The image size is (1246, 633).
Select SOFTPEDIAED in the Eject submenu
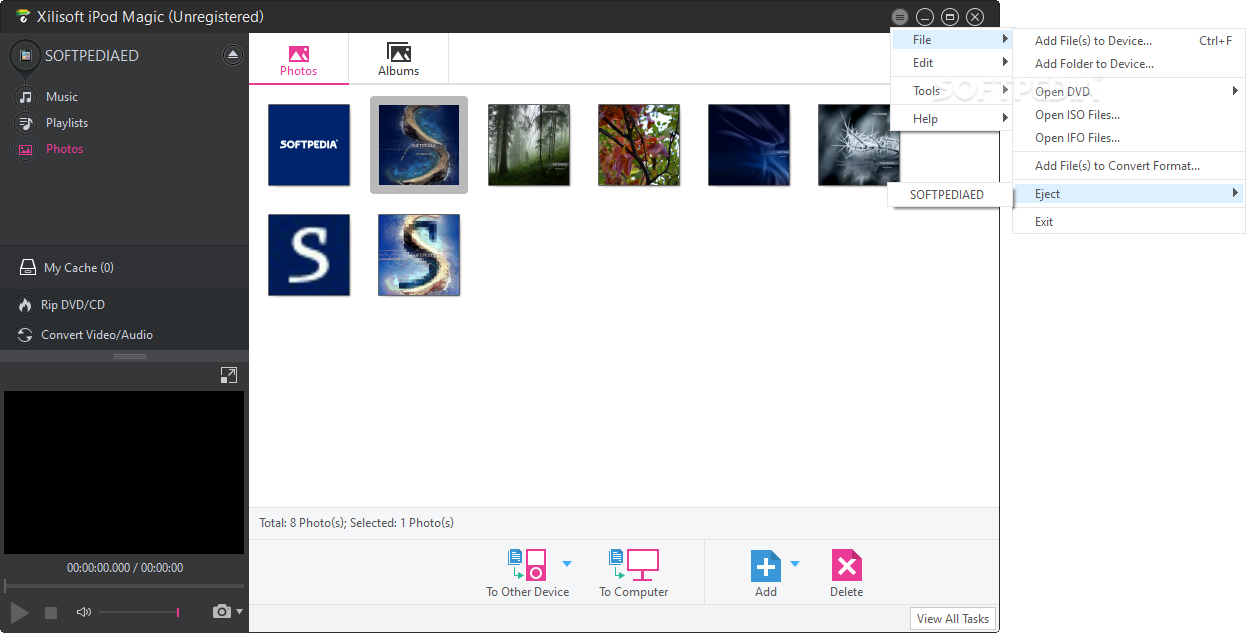(947, 195)
